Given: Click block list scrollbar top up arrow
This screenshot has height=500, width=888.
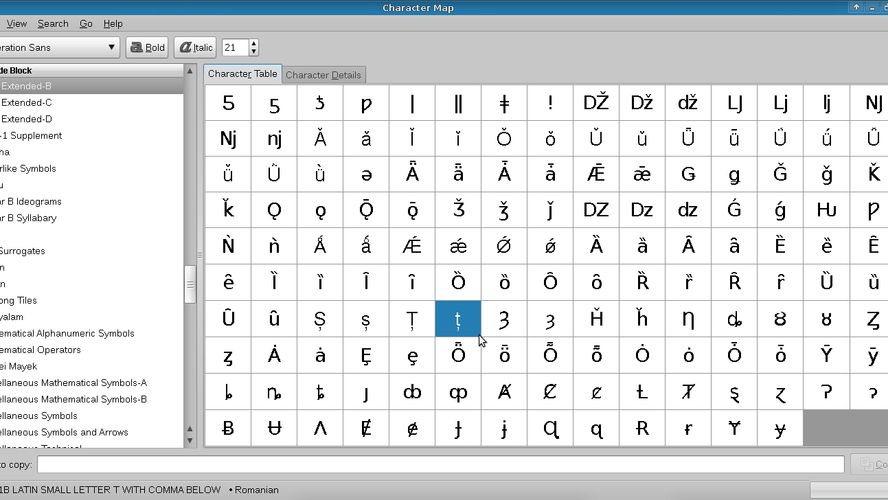Looking at the screenshot, I should [x=190, y=71].
